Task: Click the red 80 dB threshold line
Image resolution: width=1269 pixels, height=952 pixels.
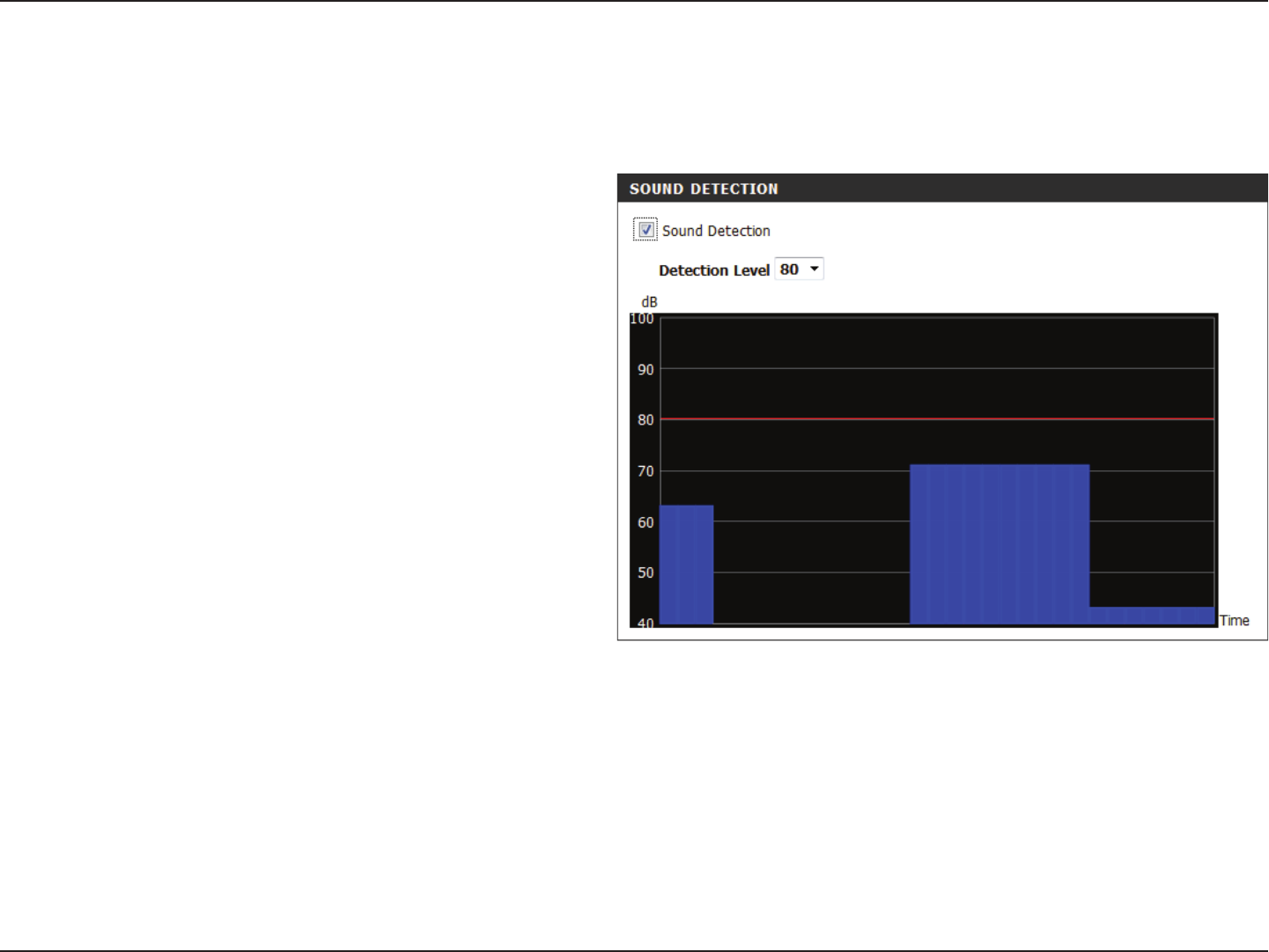Action: tap(938, 419)
